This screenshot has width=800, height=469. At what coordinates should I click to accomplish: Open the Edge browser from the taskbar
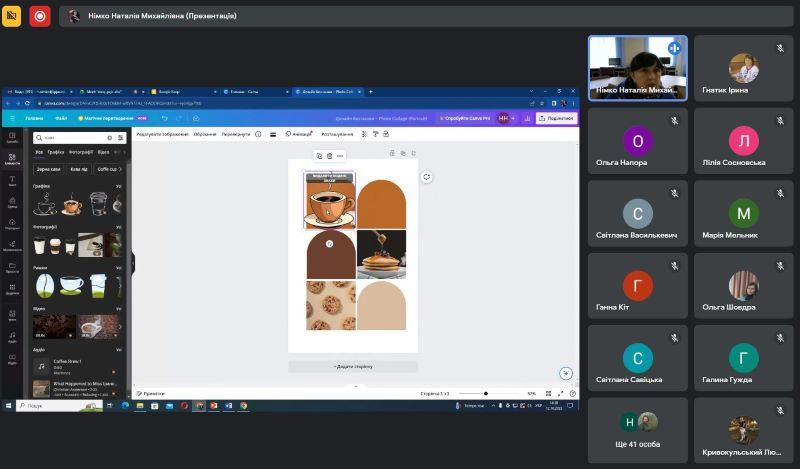coord(125,406)
